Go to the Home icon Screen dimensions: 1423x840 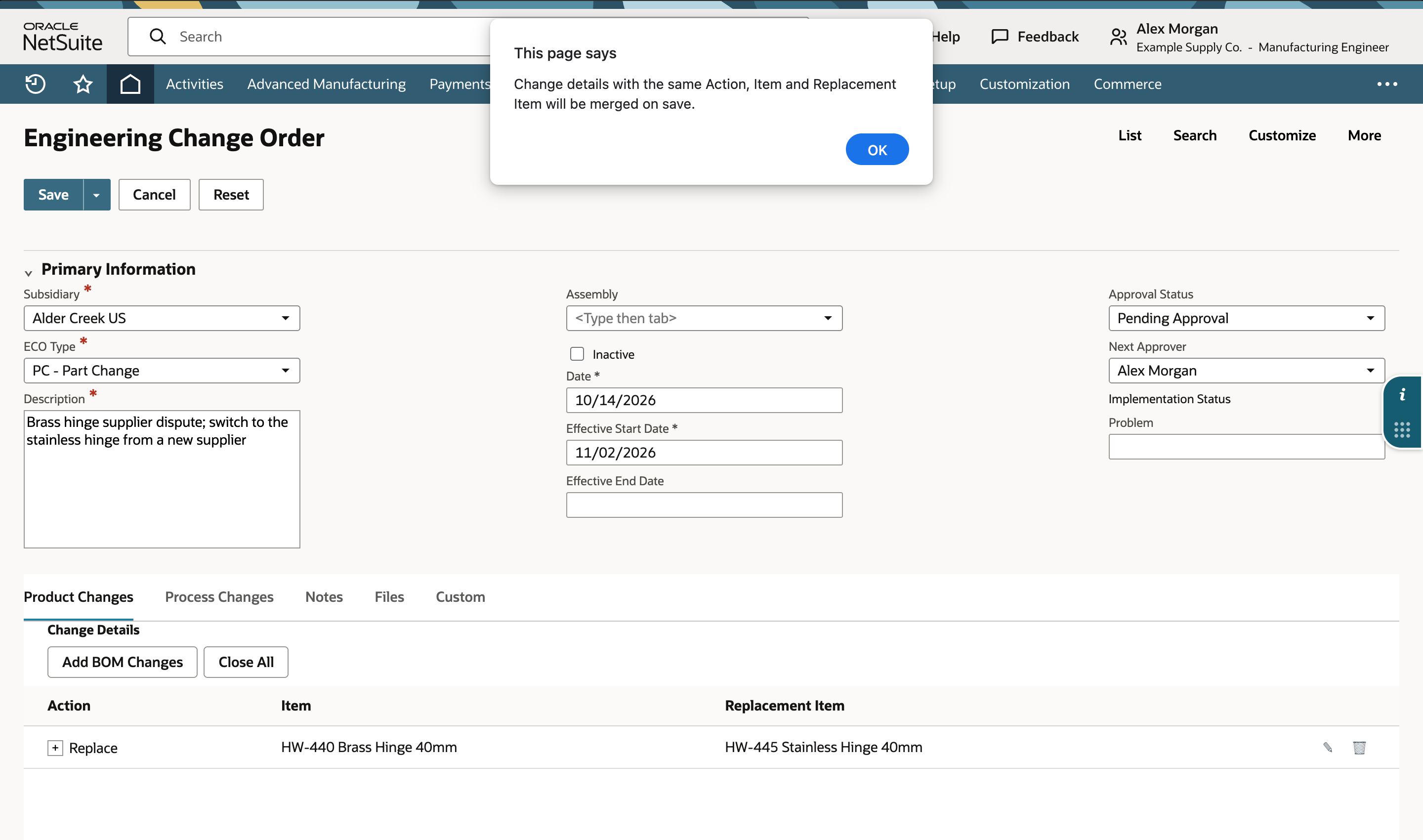point(130,84)
